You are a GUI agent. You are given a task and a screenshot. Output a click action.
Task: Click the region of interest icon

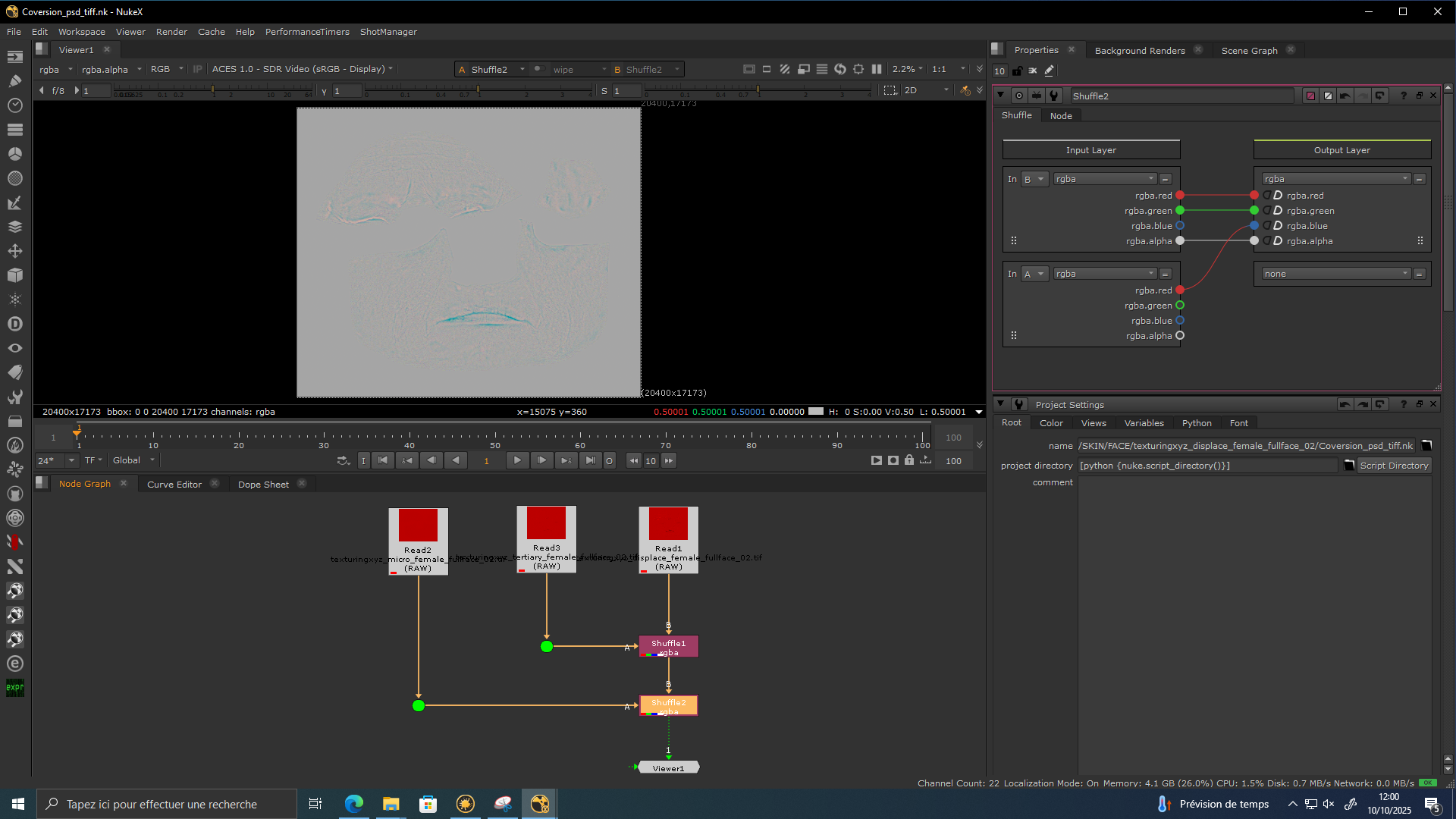tap(890, 90)
